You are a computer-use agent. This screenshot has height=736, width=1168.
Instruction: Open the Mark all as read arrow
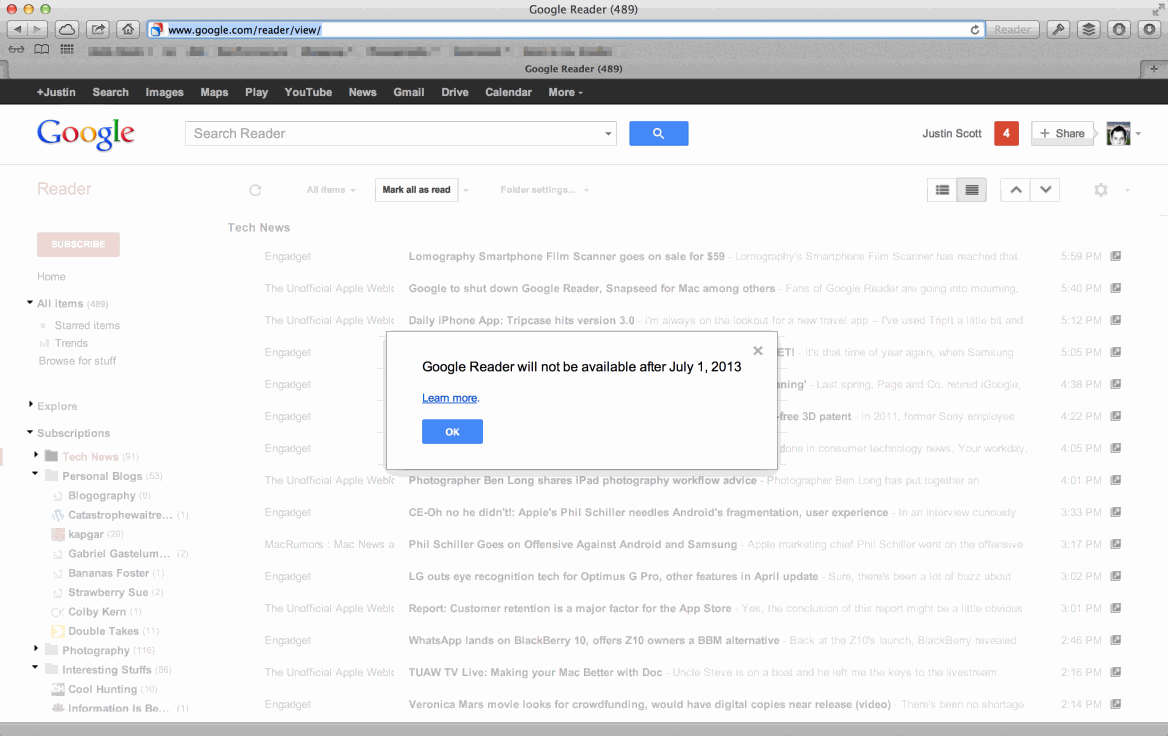[466, 190]
